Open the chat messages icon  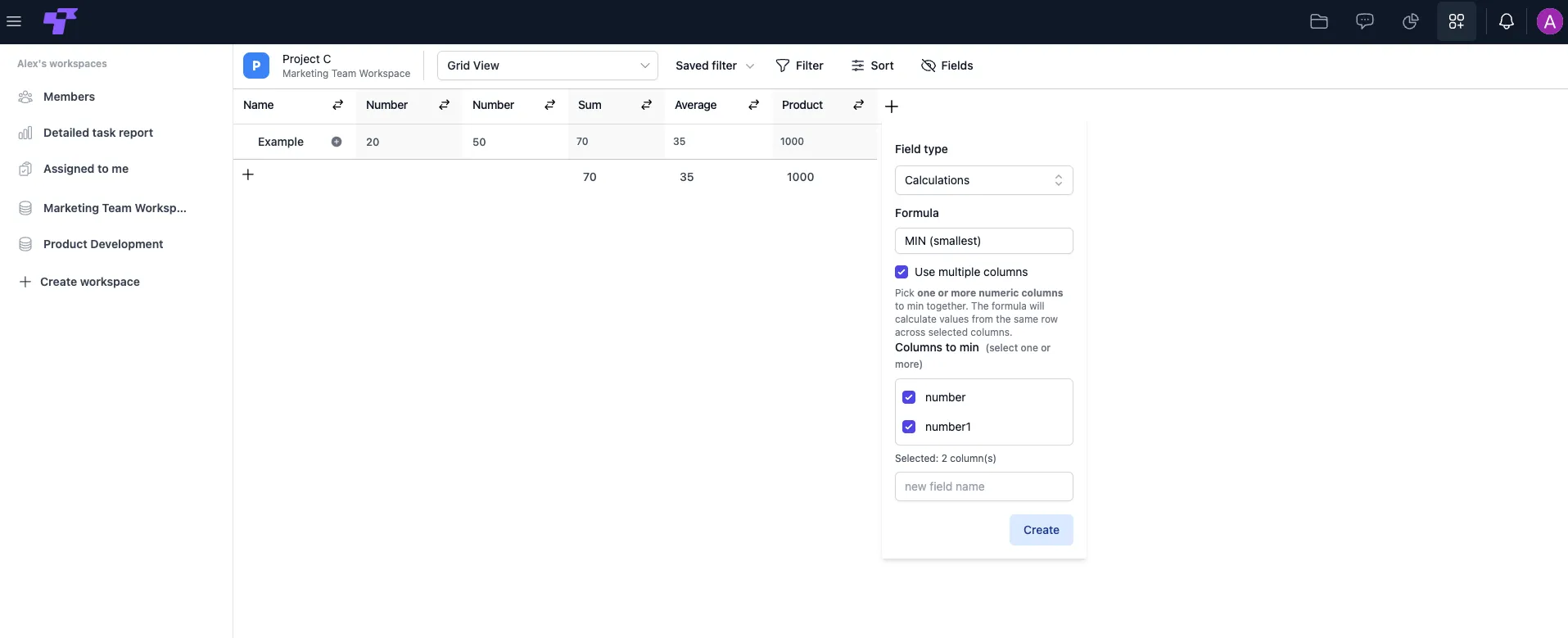click(x=1365, y=21)
